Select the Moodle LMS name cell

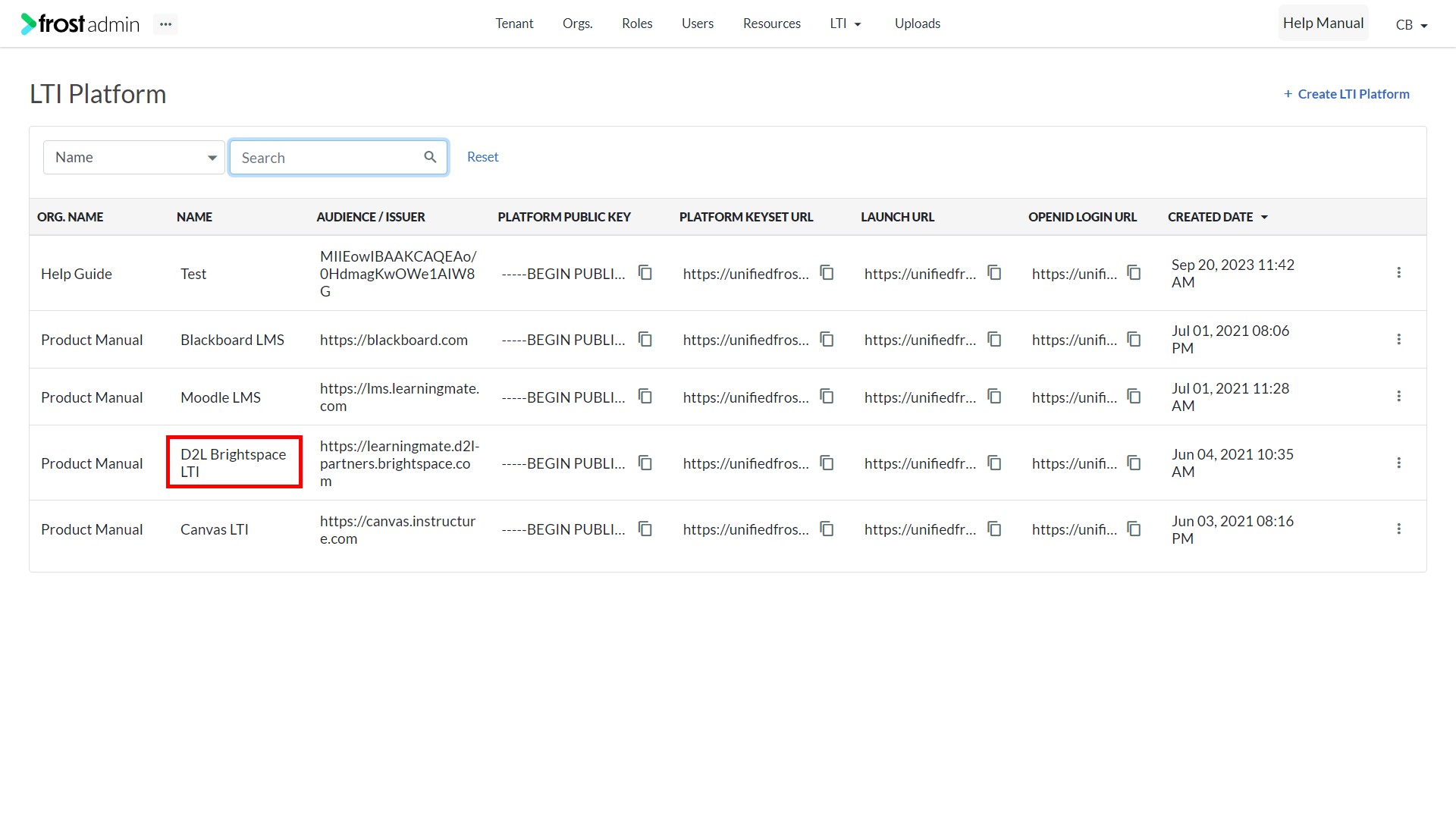coord(221,397)
